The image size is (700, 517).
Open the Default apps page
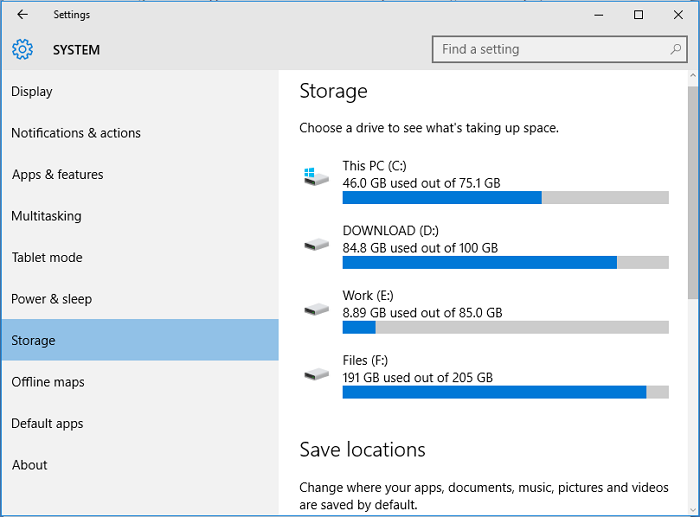pyautogui.click(x=47, y=424)
